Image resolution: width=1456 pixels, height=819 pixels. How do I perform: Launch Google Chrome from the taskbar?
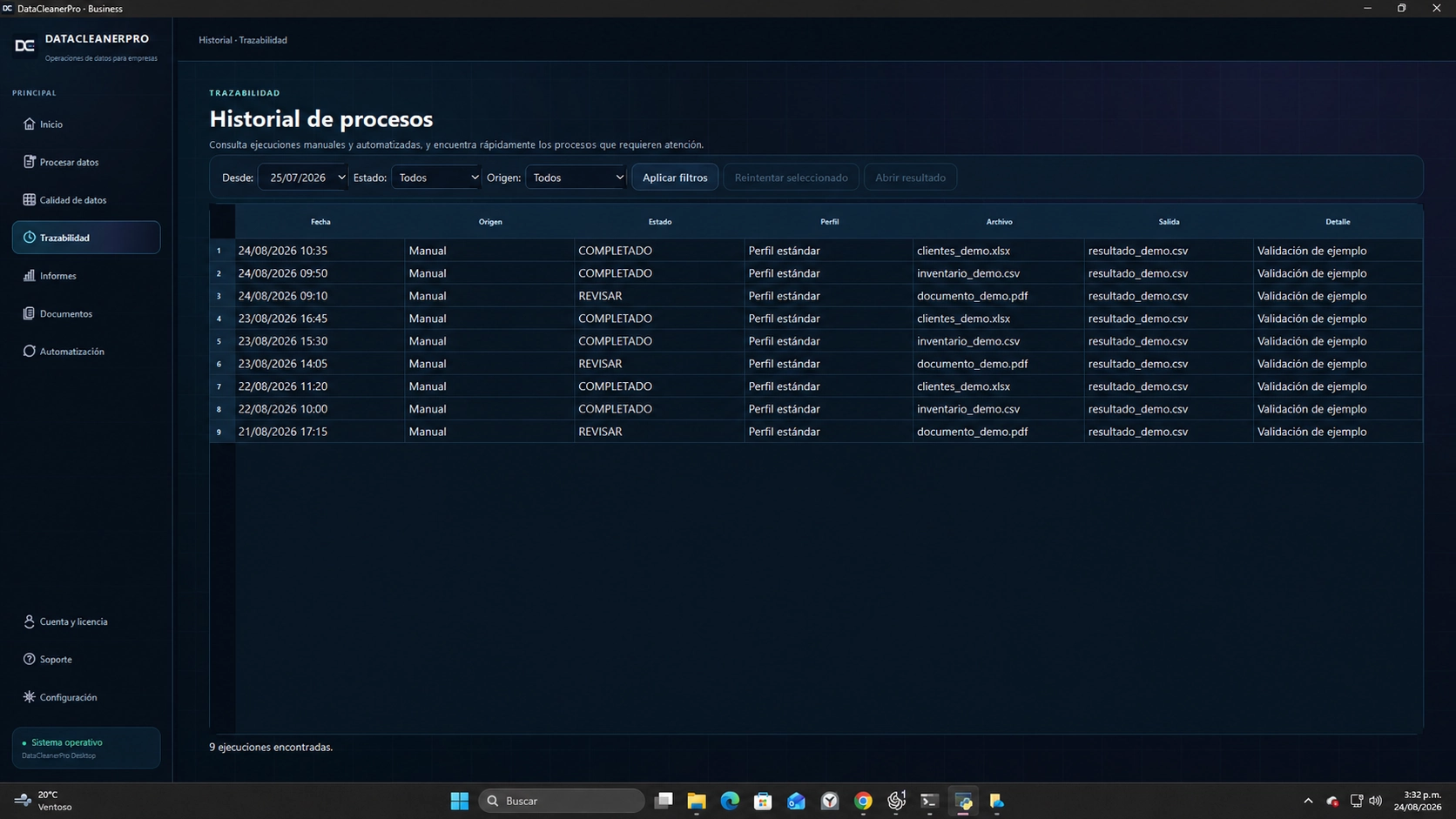click(x=863, y=801)
